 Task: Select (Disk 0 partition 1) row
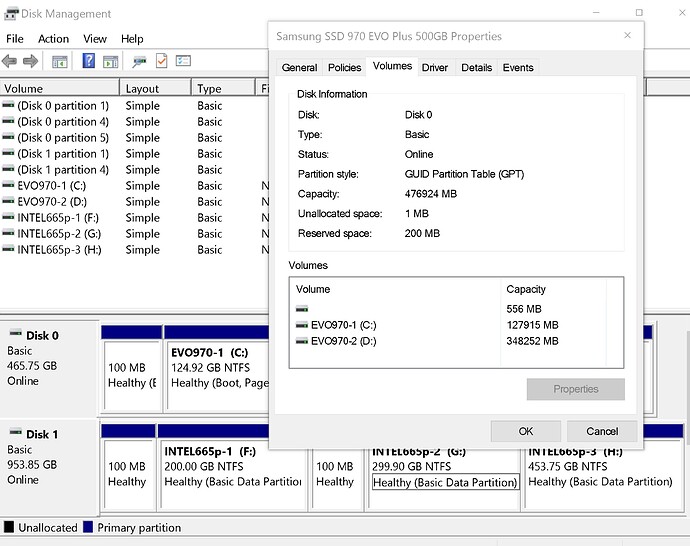134,106
